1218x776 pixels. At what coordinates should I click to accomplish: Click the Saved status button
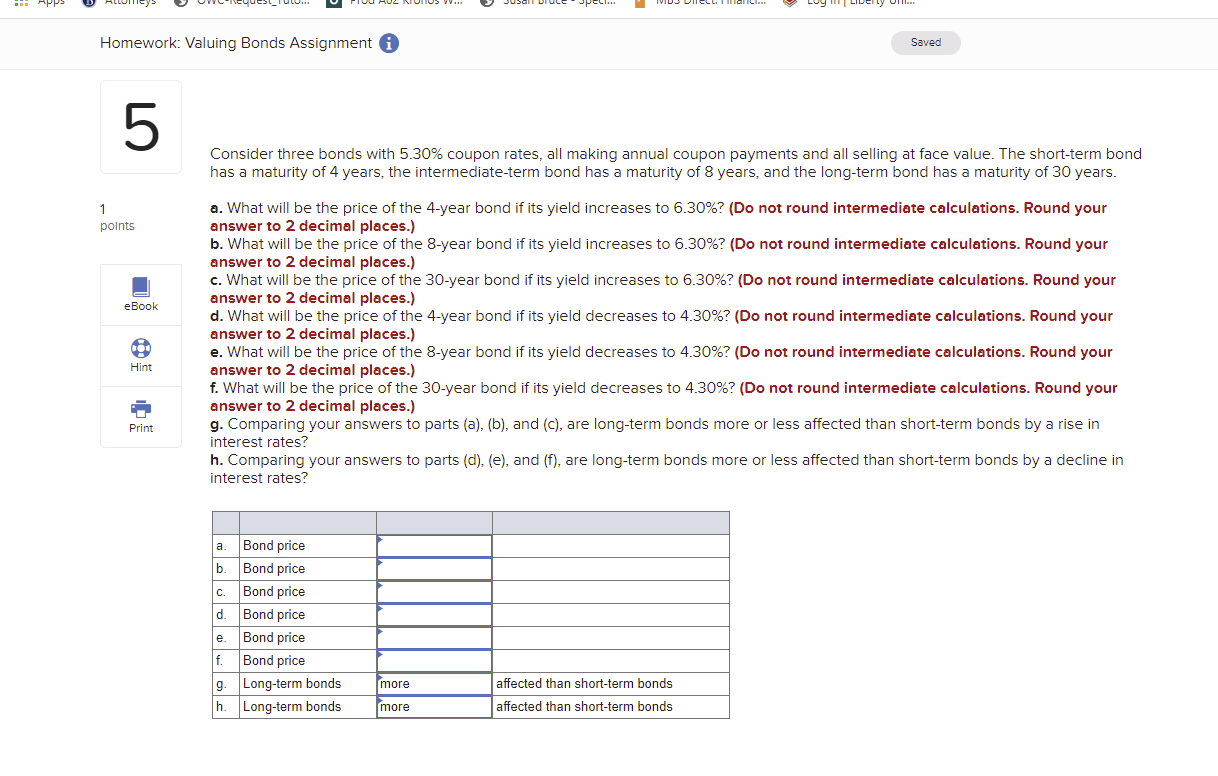point(925,42)
